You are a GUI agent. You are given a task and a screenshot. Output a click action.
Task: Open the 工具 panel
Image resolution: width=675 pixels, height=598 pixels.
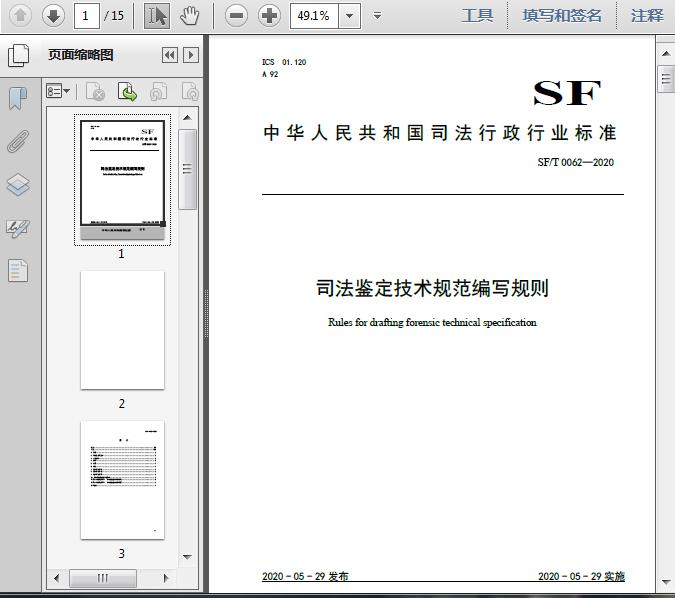click(477, 15)
